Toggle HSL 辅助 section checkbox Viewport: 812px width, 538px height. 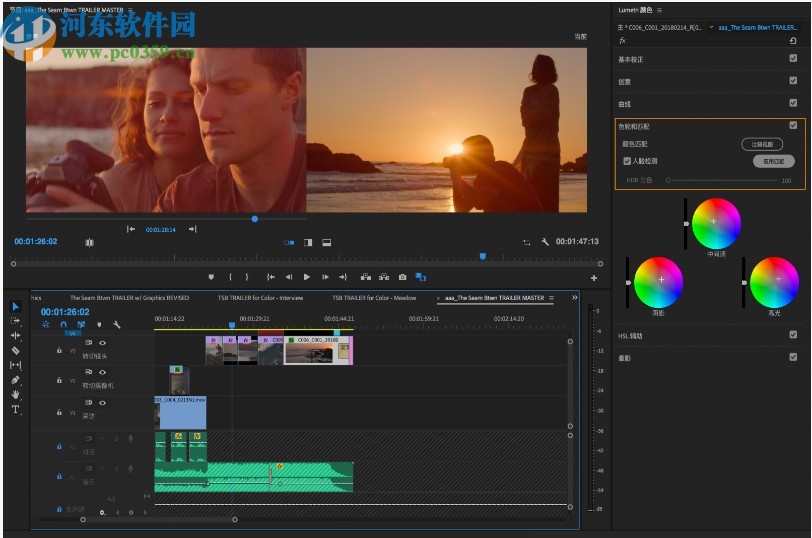(793, 335)
